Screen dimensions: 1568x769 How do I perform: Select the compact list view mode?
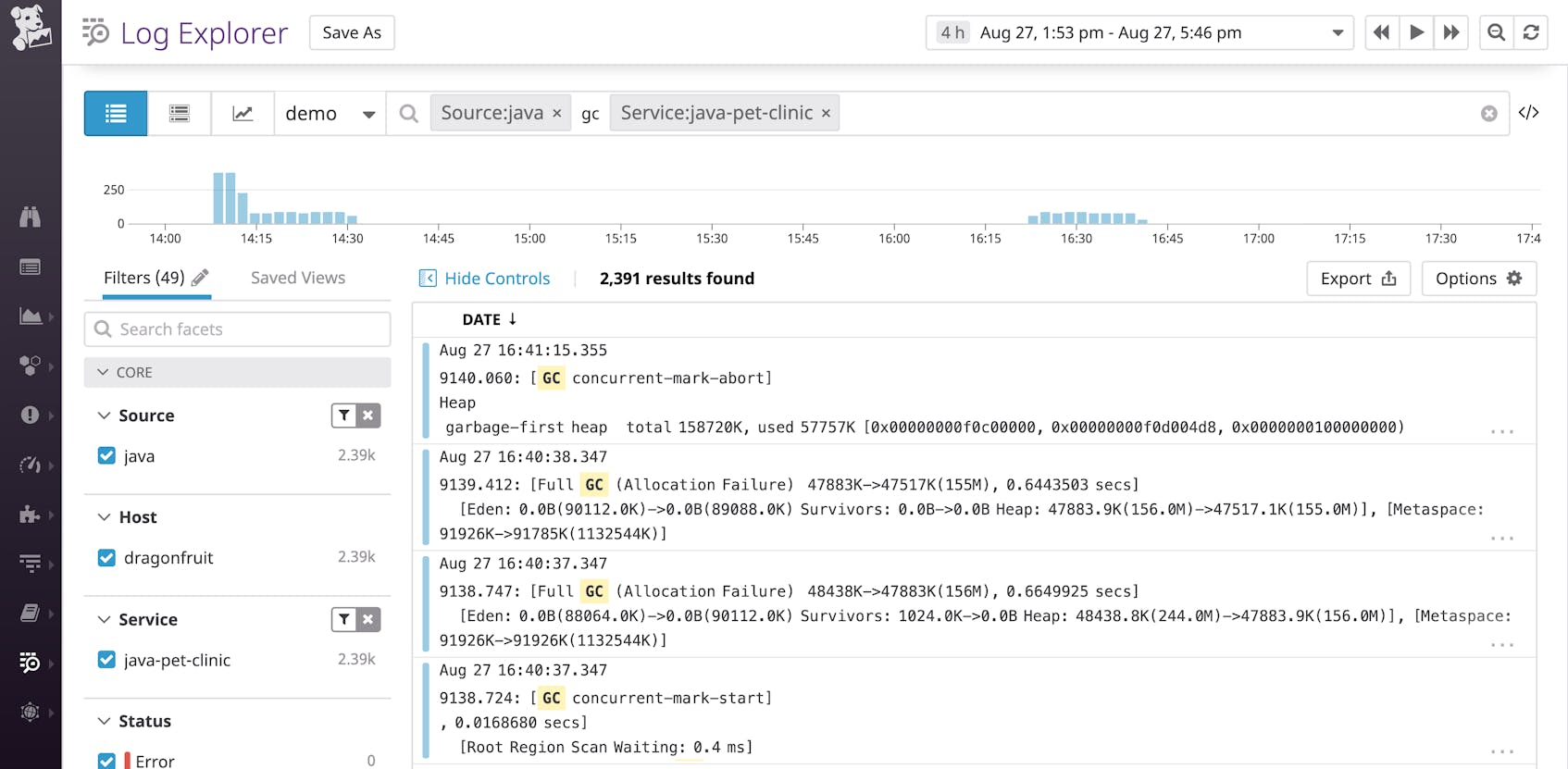pos(179,112)
